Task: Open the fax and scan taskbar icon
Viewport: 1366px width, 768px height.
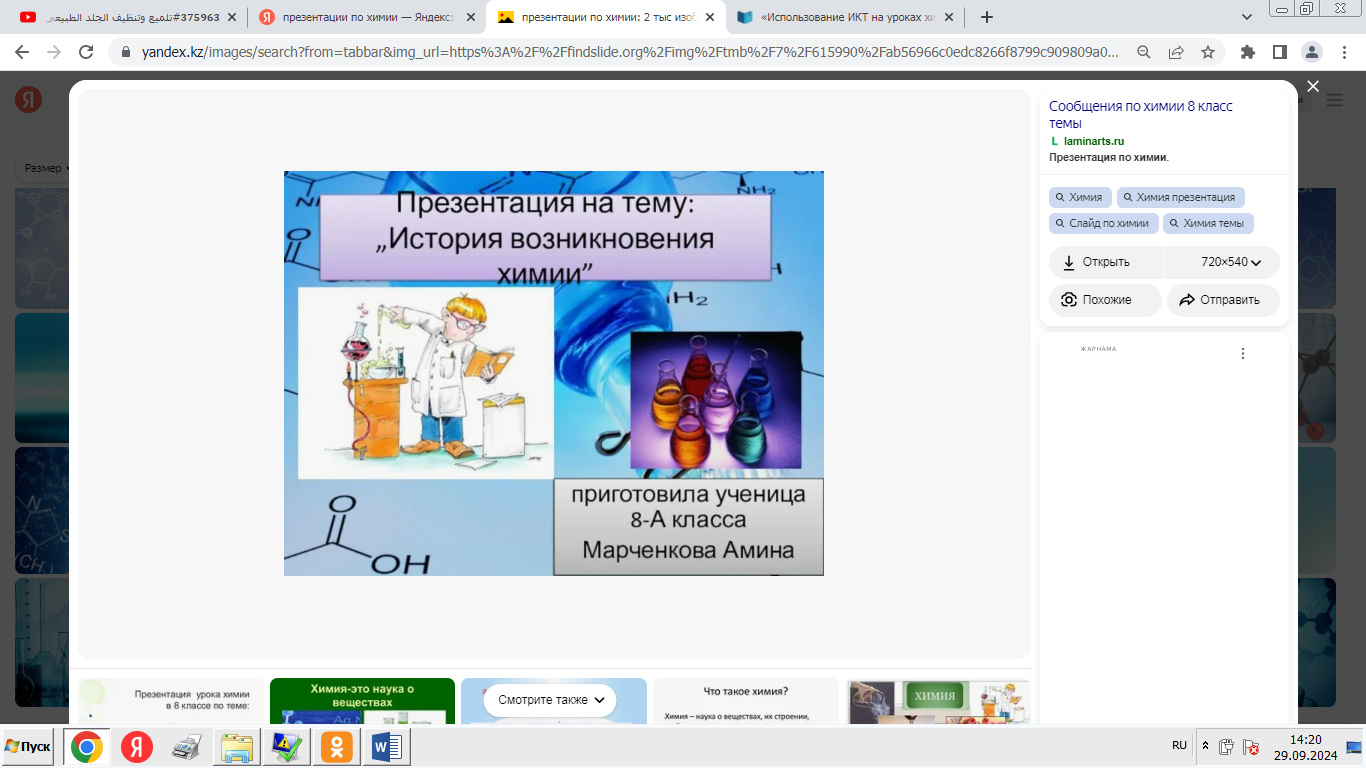Action: point(187,747)
